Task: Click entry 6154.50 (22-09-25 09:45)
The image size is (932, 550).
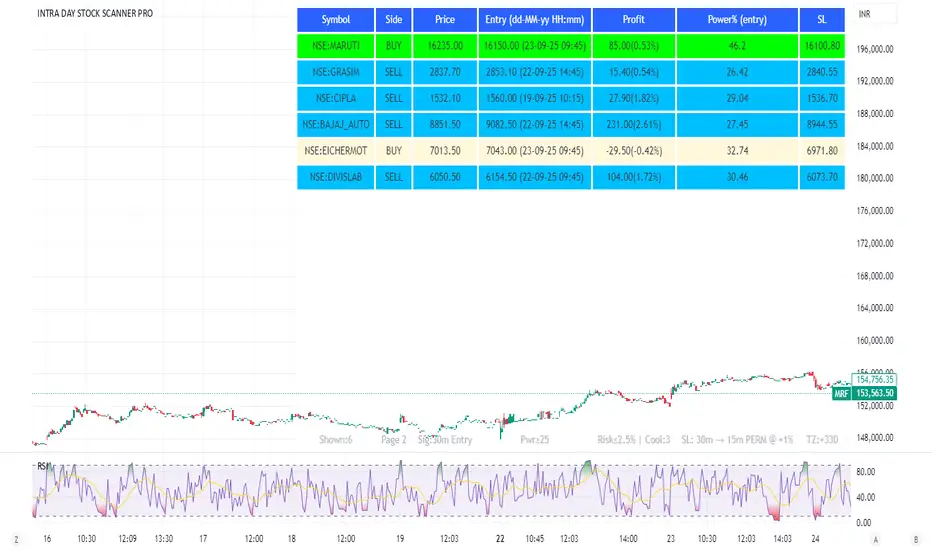Action: click(x=534, y=177)
